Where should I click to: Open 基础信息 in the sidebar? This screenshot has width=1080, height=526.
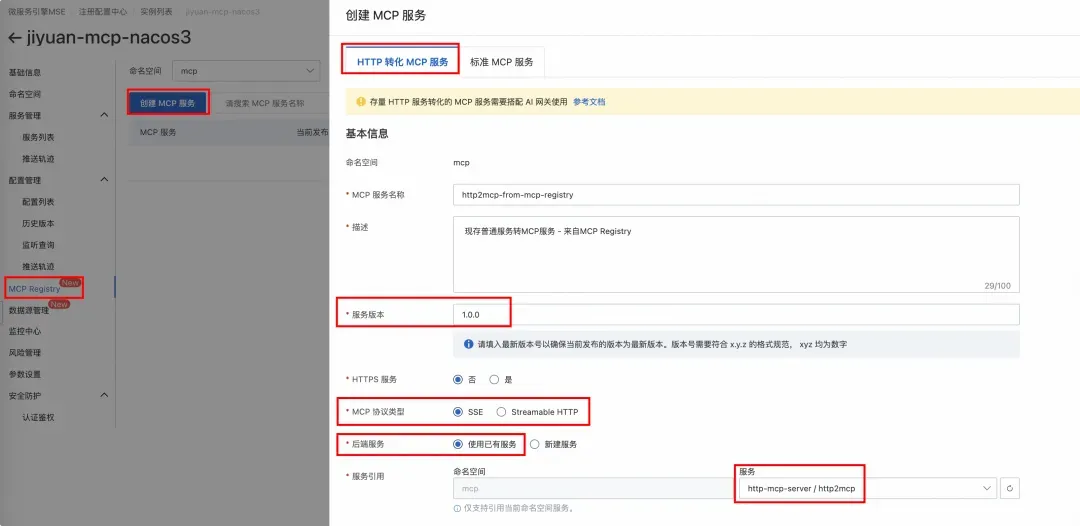25,72
